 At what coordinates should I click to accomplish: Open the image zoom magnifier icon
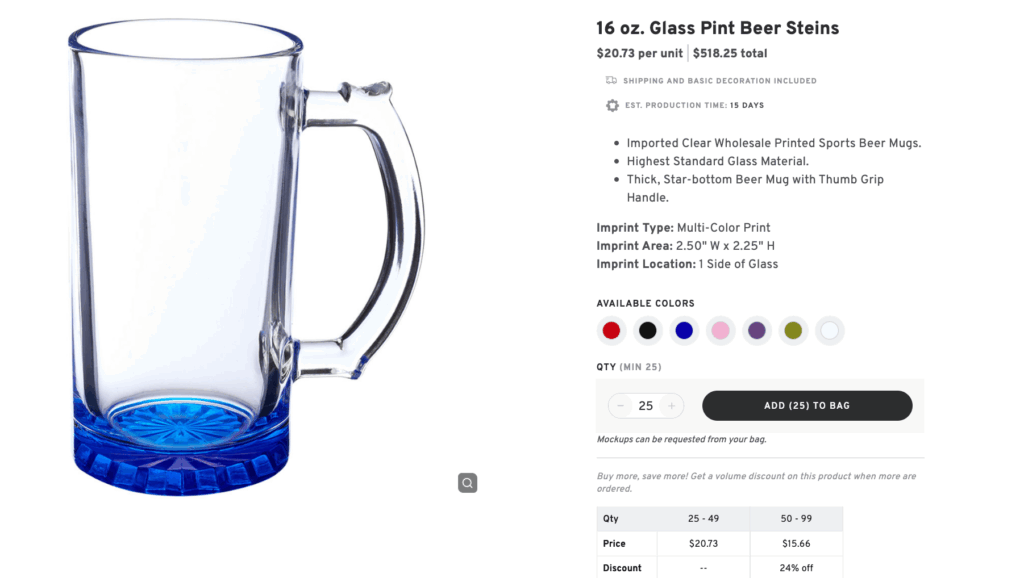point(467,483)
